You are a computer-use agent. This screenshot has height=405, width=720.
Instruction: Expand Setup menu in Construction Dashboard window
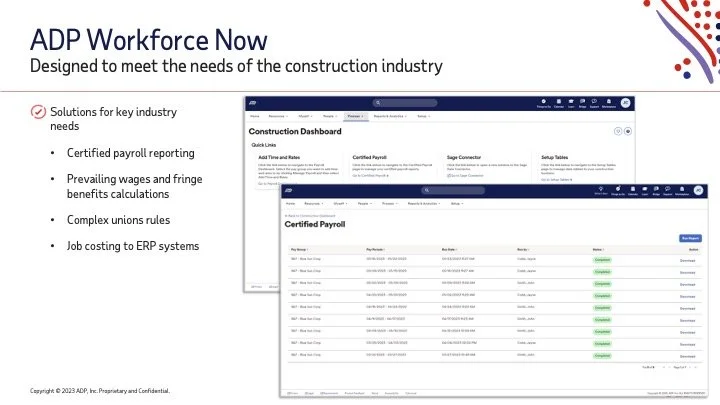click(424, 116)
